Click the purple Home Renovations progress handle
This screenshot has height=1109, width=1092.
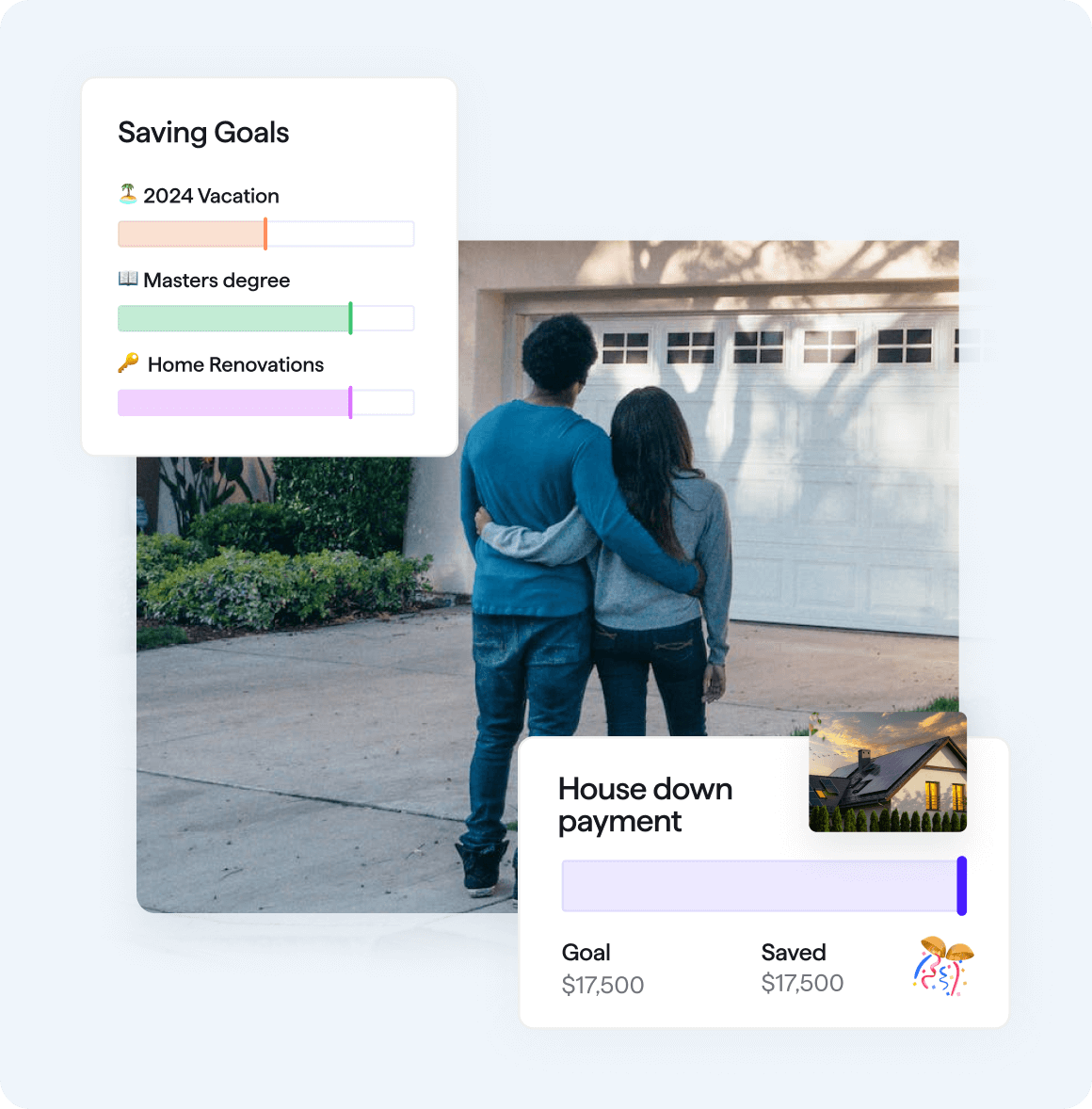coord(350,402)
